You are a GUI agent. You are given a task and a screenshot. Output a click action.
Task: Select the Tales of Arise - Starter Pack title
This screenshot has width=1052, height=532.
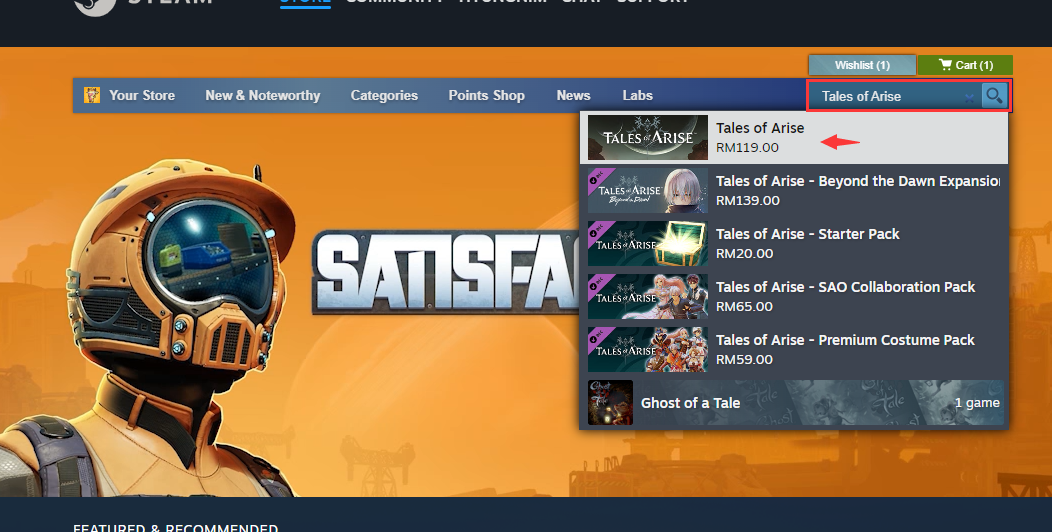(x=807, y=233)
